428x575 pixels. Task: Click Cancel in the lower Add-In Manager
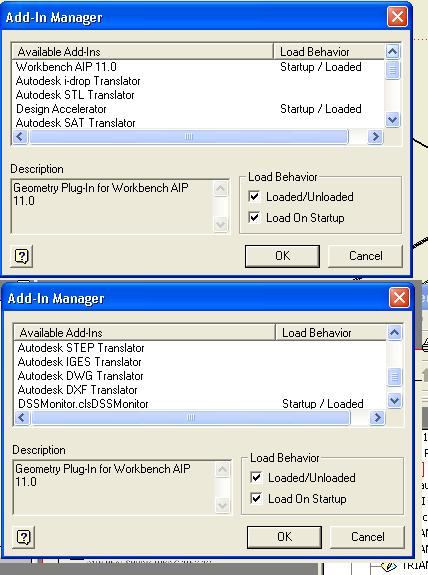point(367,537)
